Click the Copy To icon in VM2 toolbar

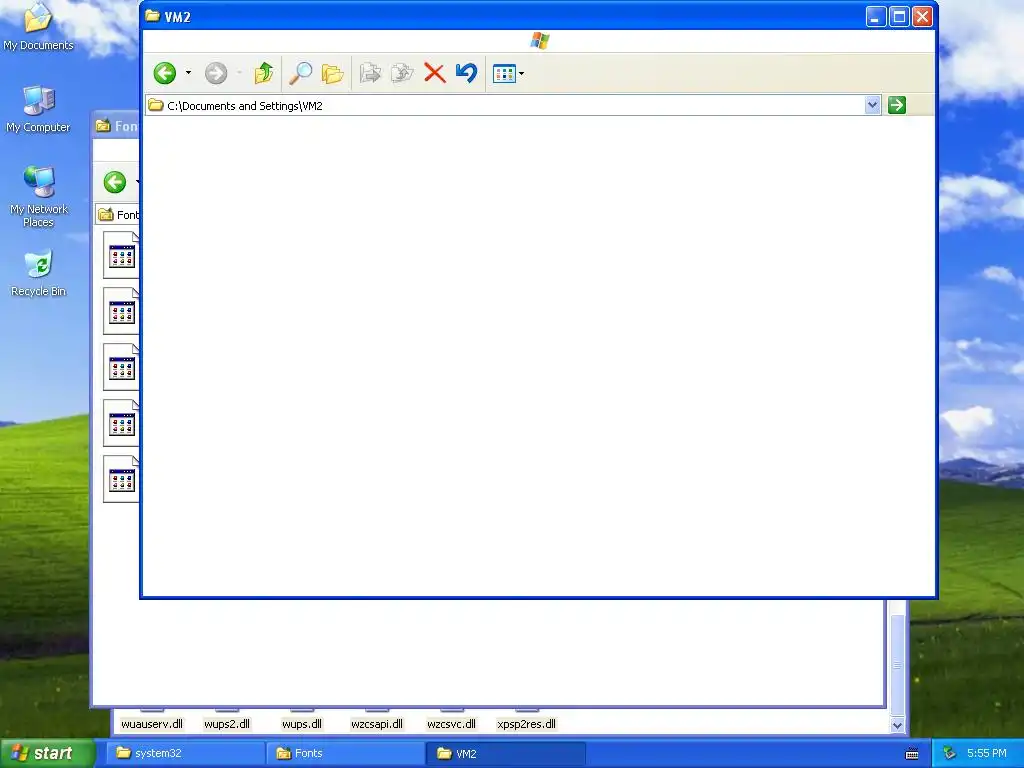coord(402,73)
